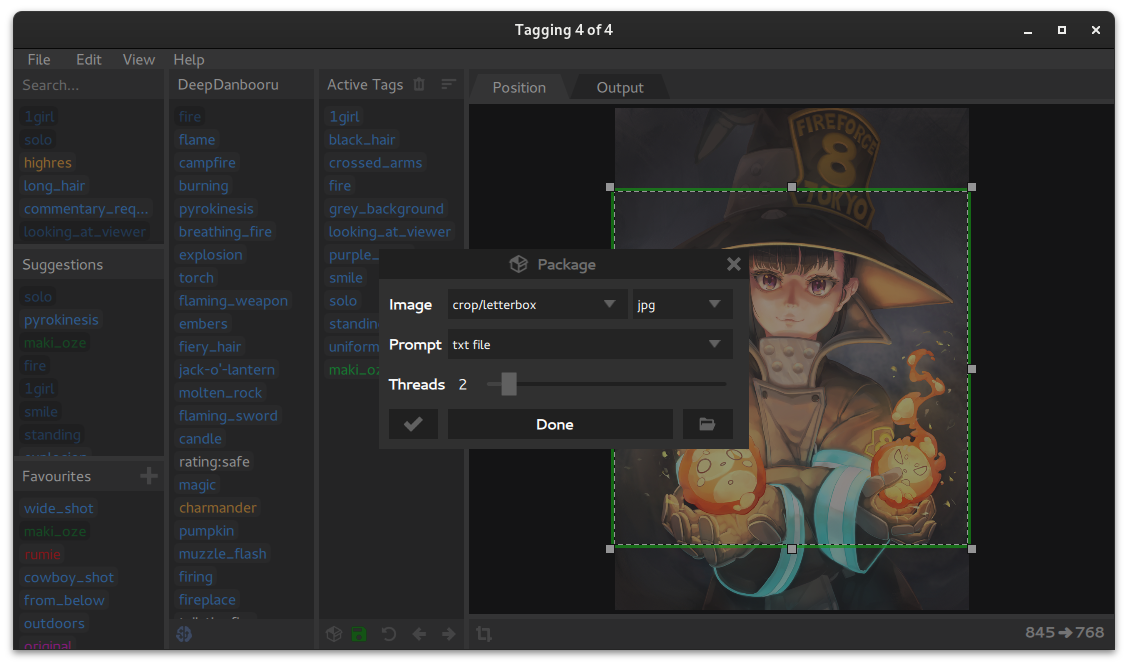Click the bottom-center crop selection handle
Screen dimensions: 1128x666
point(792,549)
